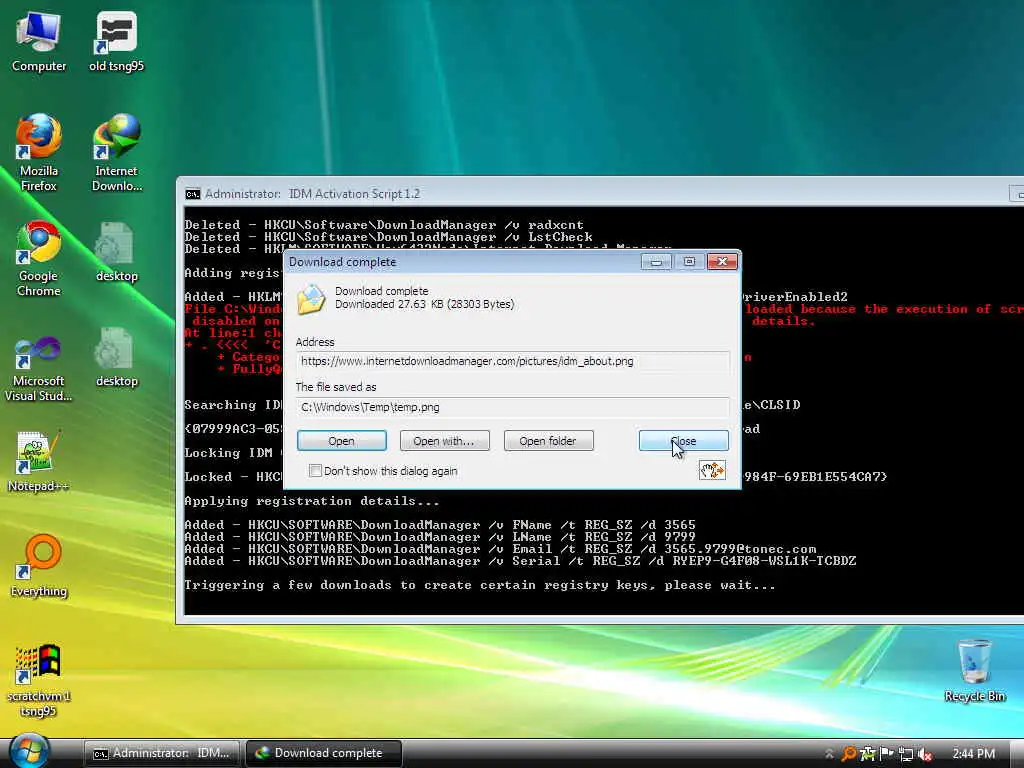Open the Everything search shortcut

tap(39, 566)
